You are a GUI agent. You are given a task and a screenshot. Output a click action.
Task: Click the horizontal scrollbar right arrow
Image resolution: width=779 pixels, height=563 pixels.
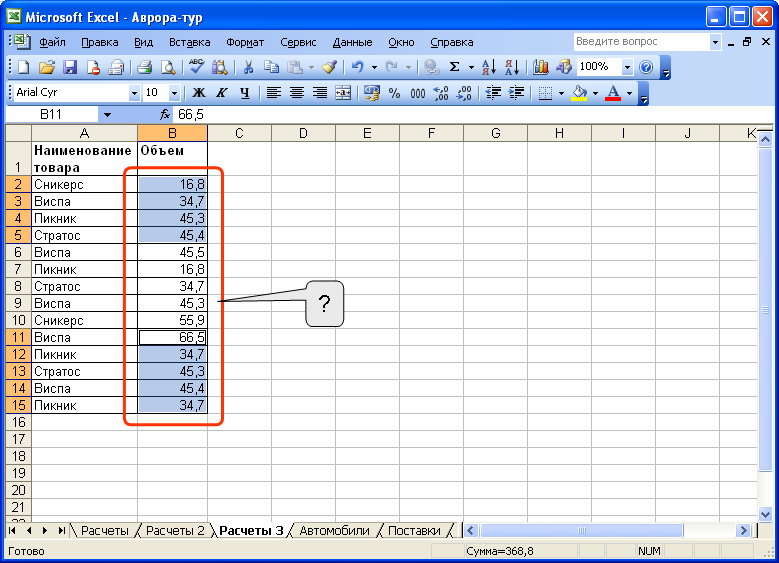[743, 531]
